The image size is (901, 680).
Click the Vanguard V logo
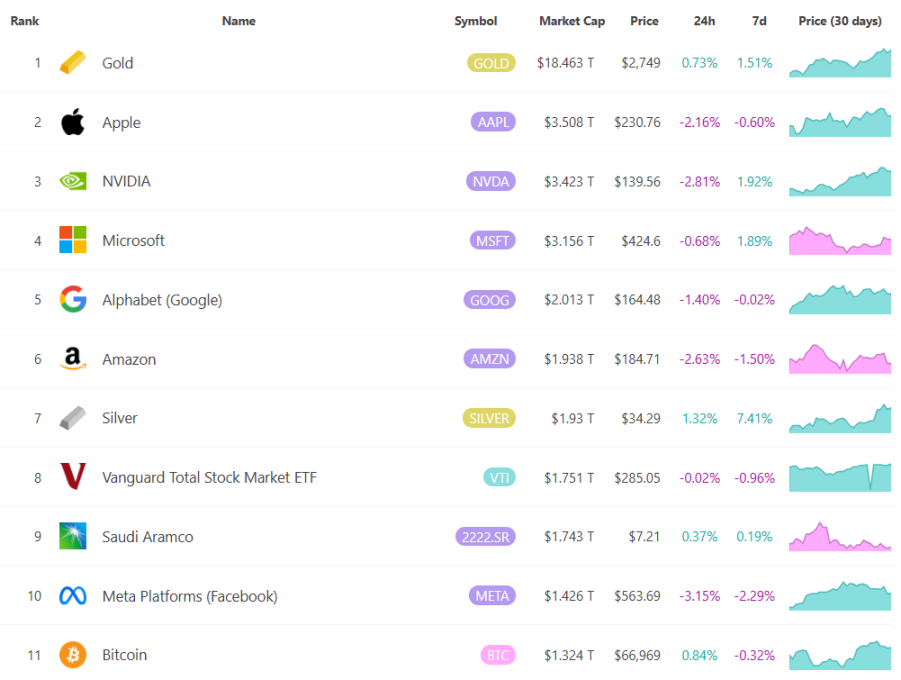[73, 477]
